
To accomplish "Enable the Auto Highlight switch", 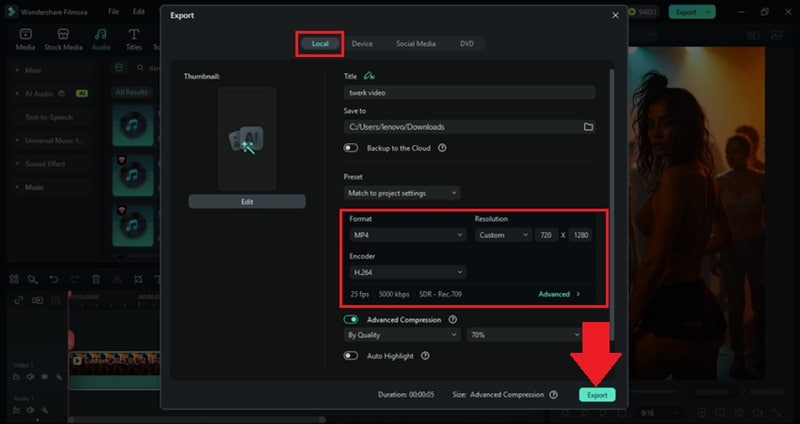I will coord(351,356).
